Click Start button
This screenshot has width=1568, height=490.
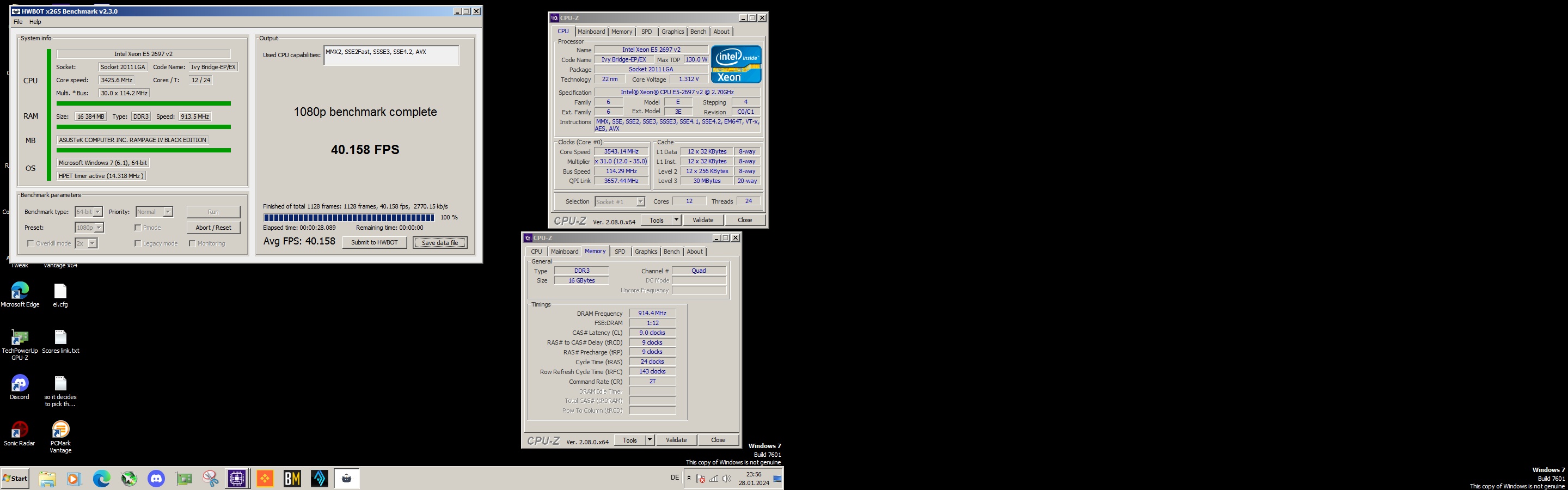point(15,479)
